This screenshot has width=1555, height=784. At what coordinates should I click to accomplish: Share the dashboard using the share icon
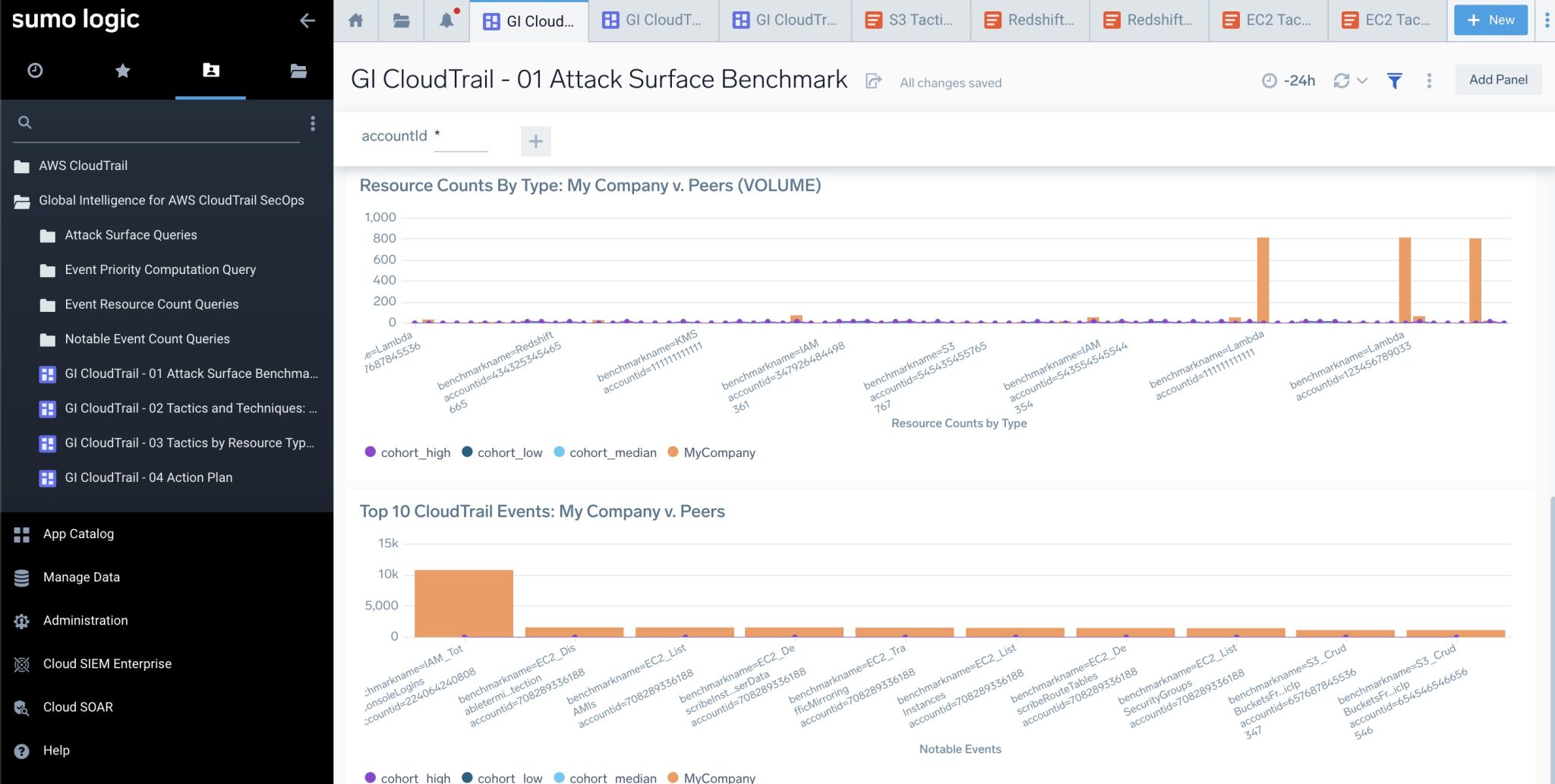[x=875, y=80]
